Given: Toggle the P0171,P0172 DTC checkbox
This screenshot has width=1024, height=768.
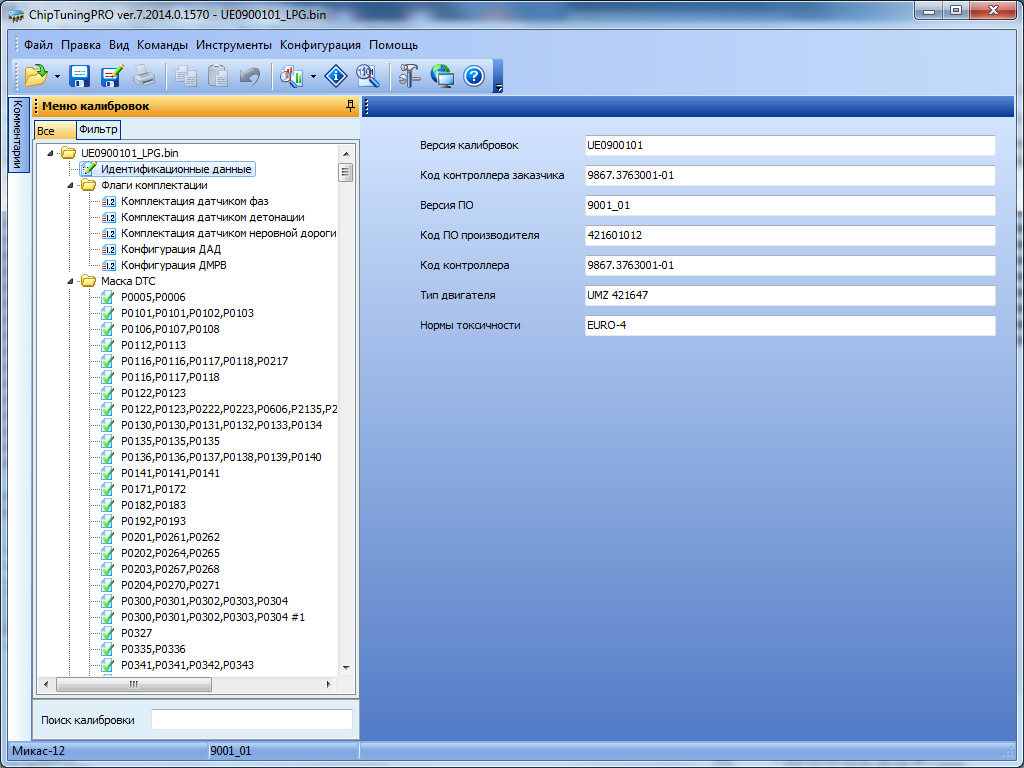Looking at the screenshot, I should pyautogui.click(x=109, y=489).
